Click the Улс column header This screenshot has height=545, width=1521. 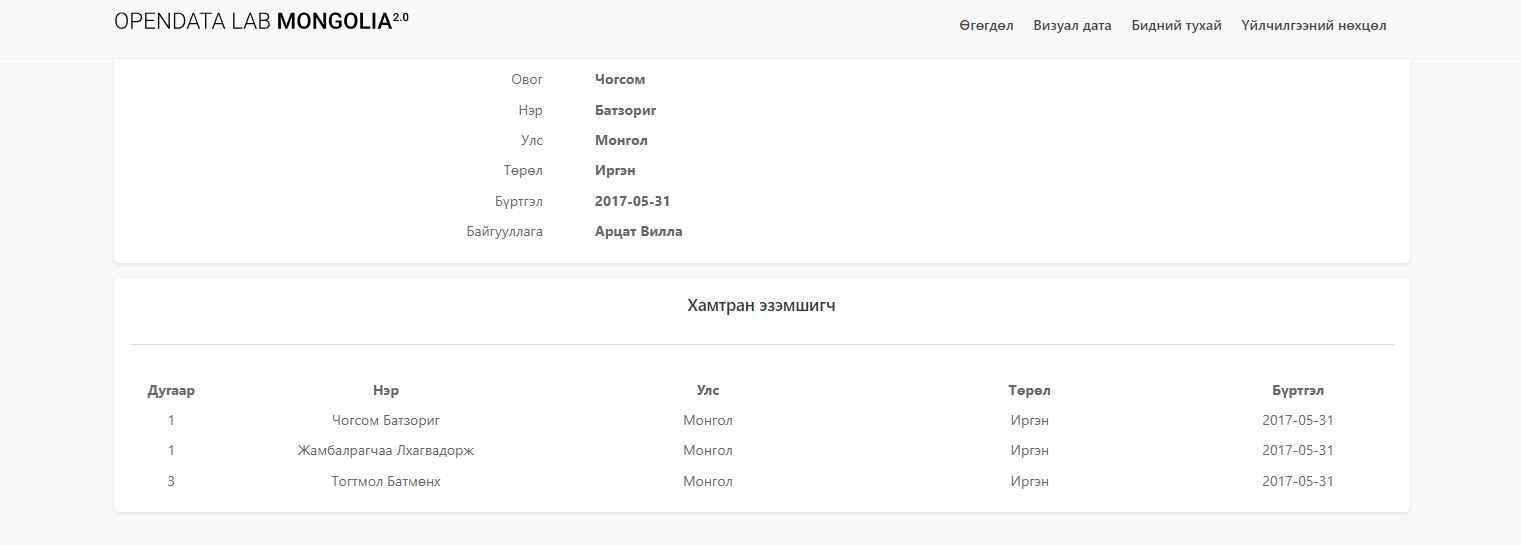pos(707,390)
